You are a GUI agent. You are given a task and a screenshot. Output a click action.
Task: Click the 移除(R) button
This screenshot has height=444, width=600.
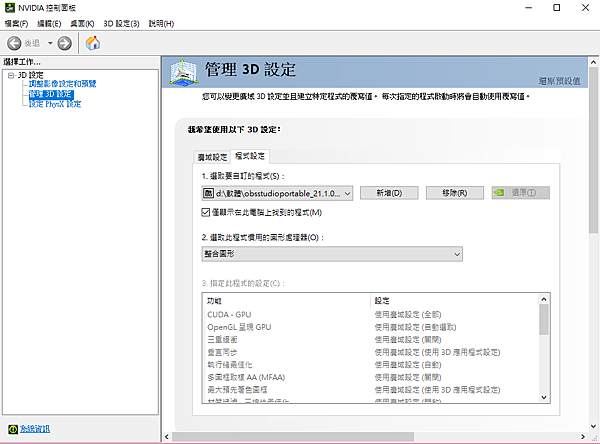click(x=455, y=193)
